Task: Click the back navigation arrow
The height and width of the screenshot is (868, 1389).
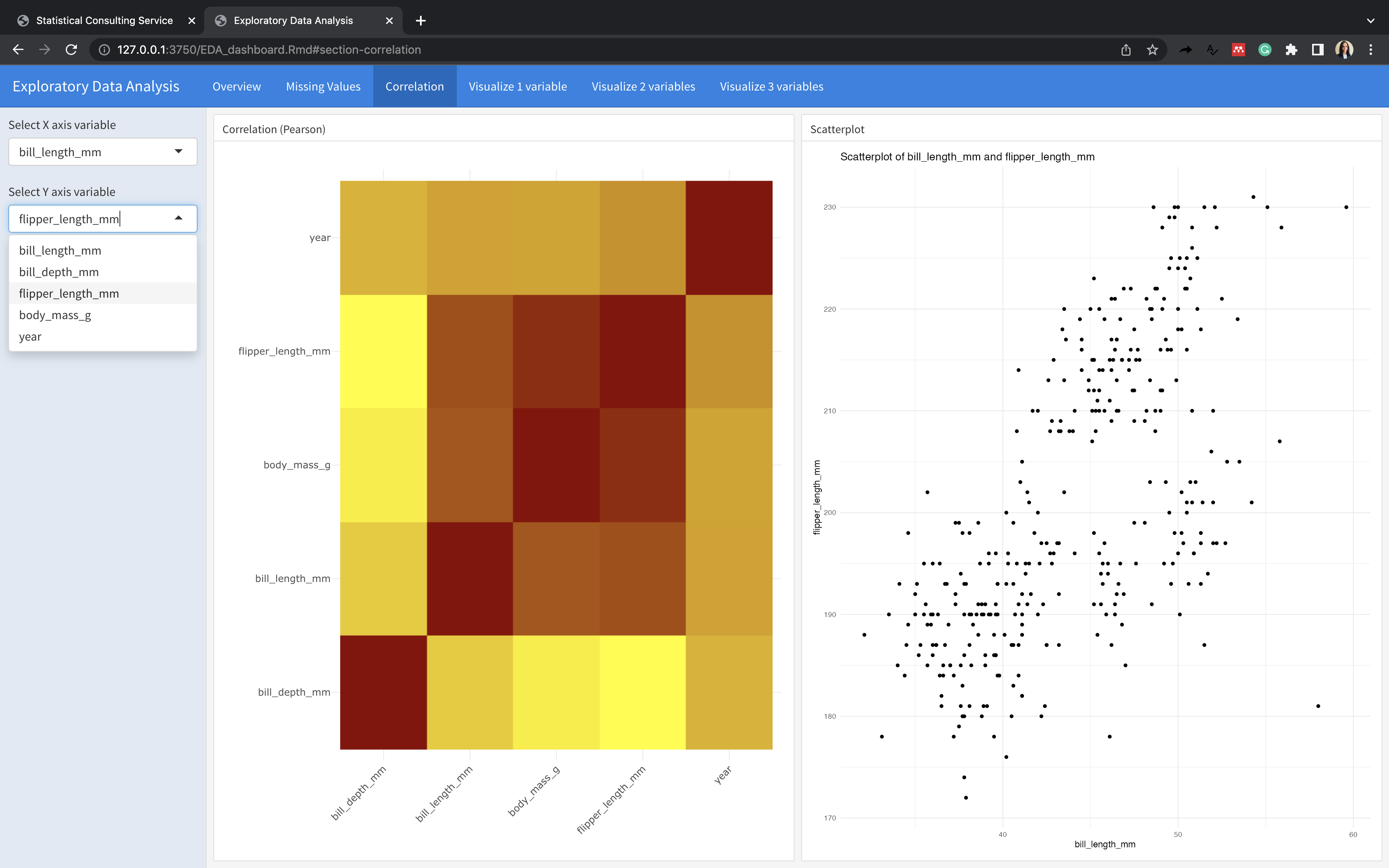Action: [18, 50]
